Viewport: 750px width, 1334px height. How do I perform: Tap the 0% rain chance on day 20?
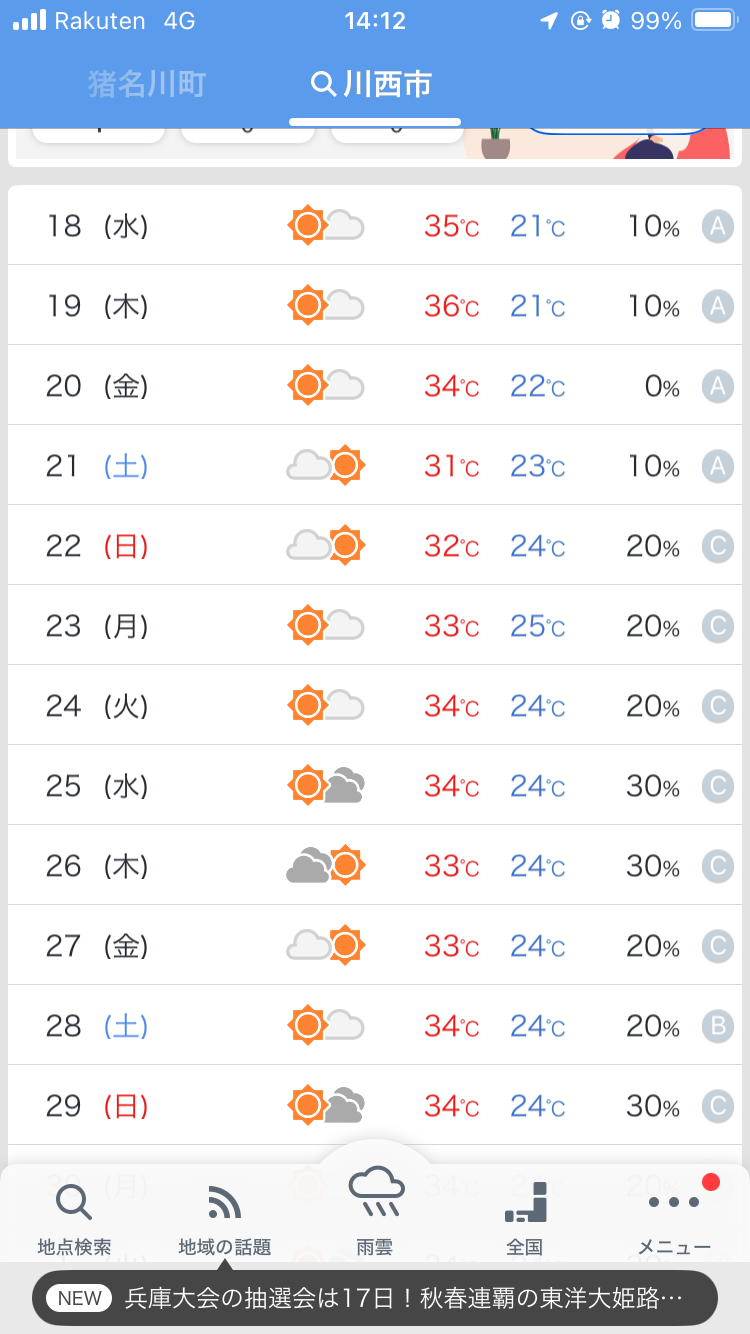(x=661, y=386)
